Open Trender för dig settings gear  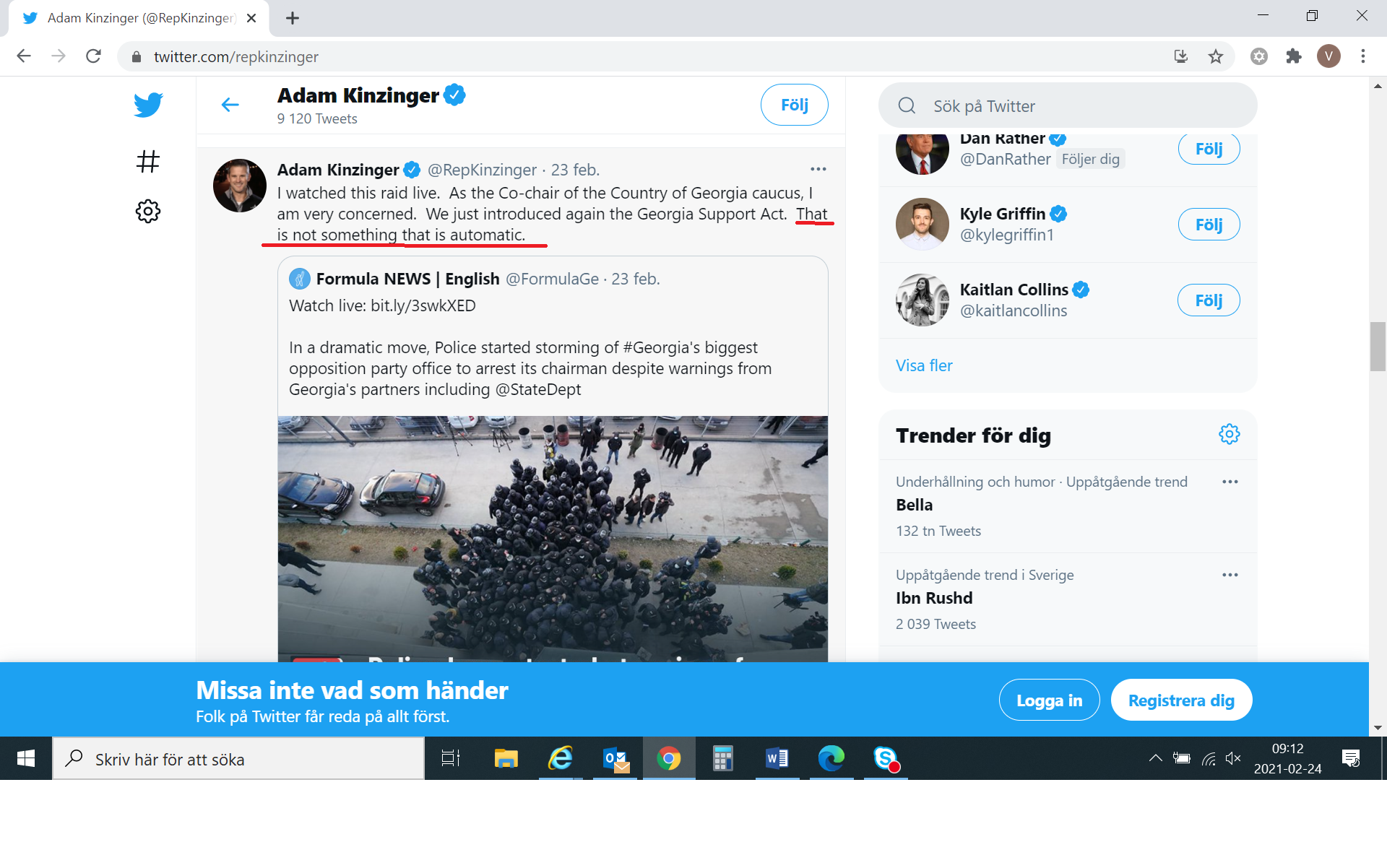tap(1229, 434)
